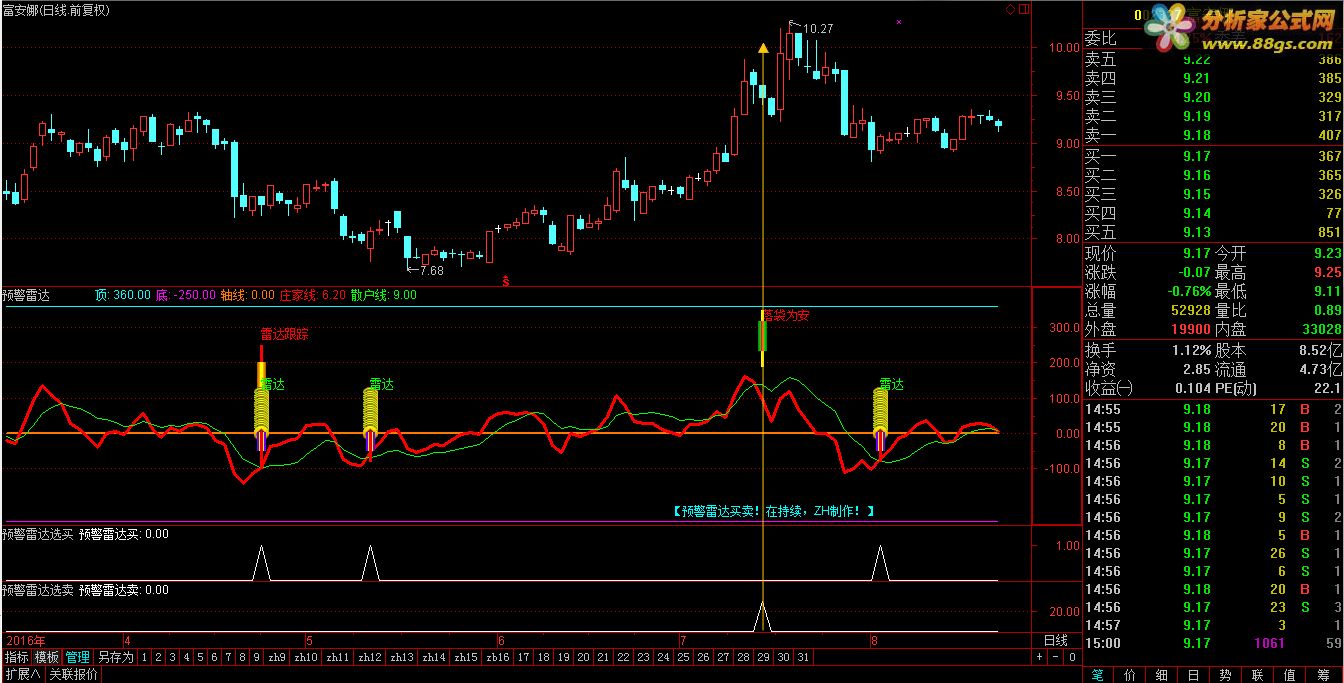Click the 日线 period label on time axis
The image size is (1344, 683).
[1056, 640]
